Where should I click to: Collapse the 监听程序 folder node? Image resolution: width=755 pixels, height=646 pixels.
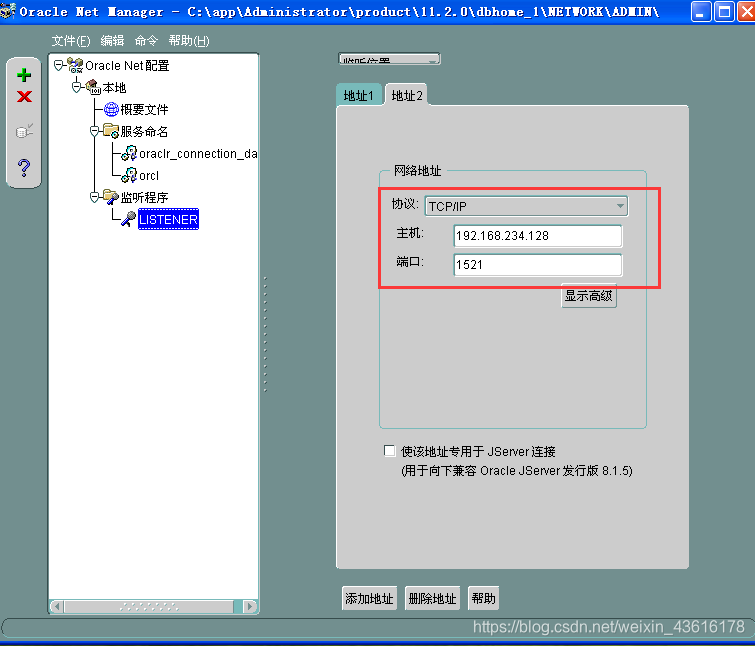(x=94, y=197)
